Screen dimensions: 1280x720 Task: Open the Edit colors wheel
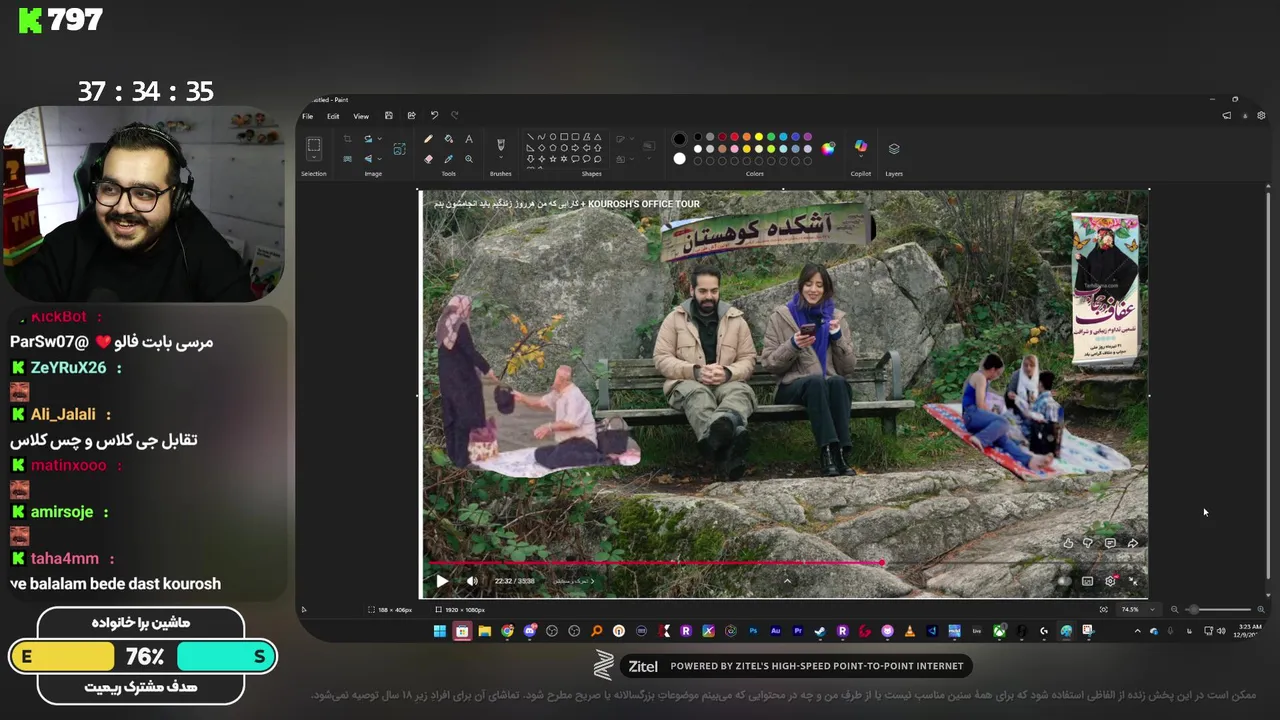pos(828,148)
